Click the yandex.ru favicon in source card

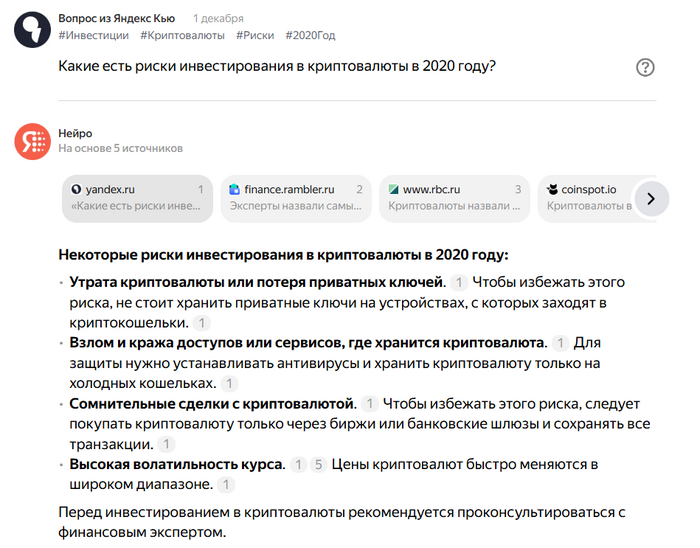tap(76, 189)
